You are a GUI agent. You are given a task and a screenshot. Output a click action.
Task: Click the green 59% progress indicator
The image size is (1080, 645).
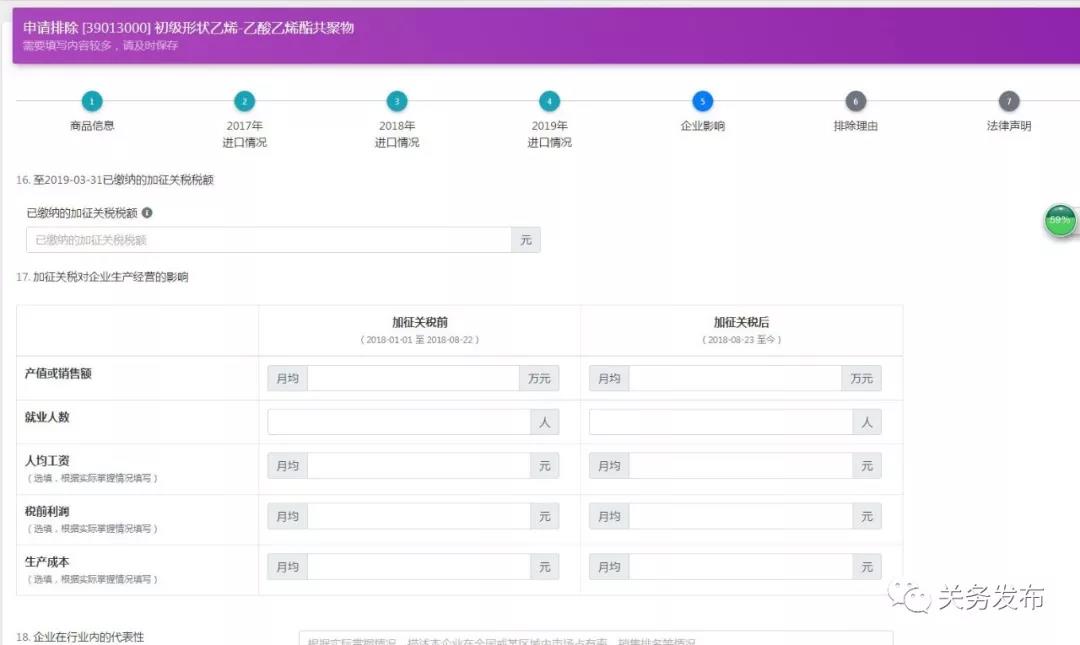[1060, 220]
